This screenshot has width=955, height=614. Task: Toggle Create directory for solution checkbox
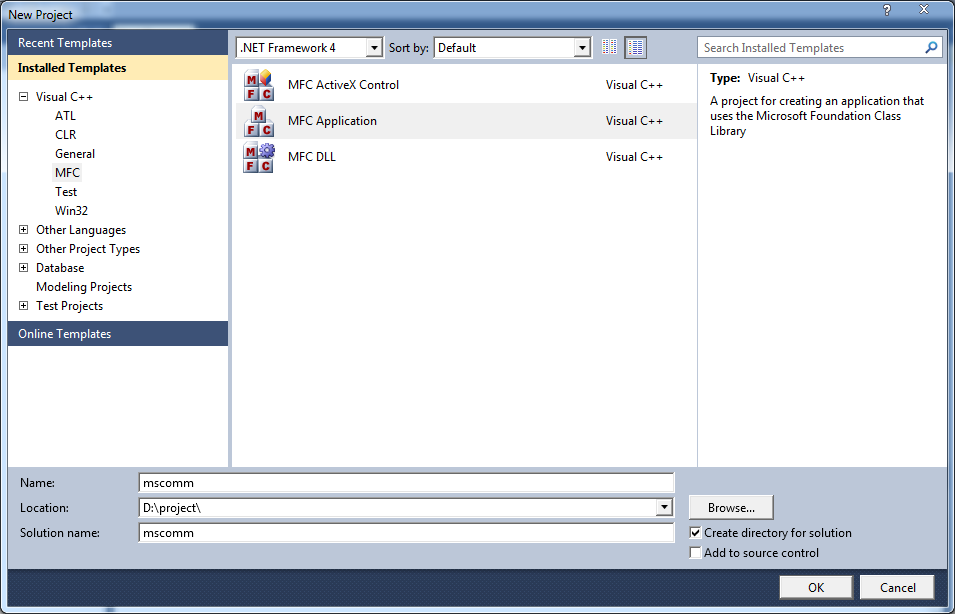pyautogui.click(x=695, y=533)
